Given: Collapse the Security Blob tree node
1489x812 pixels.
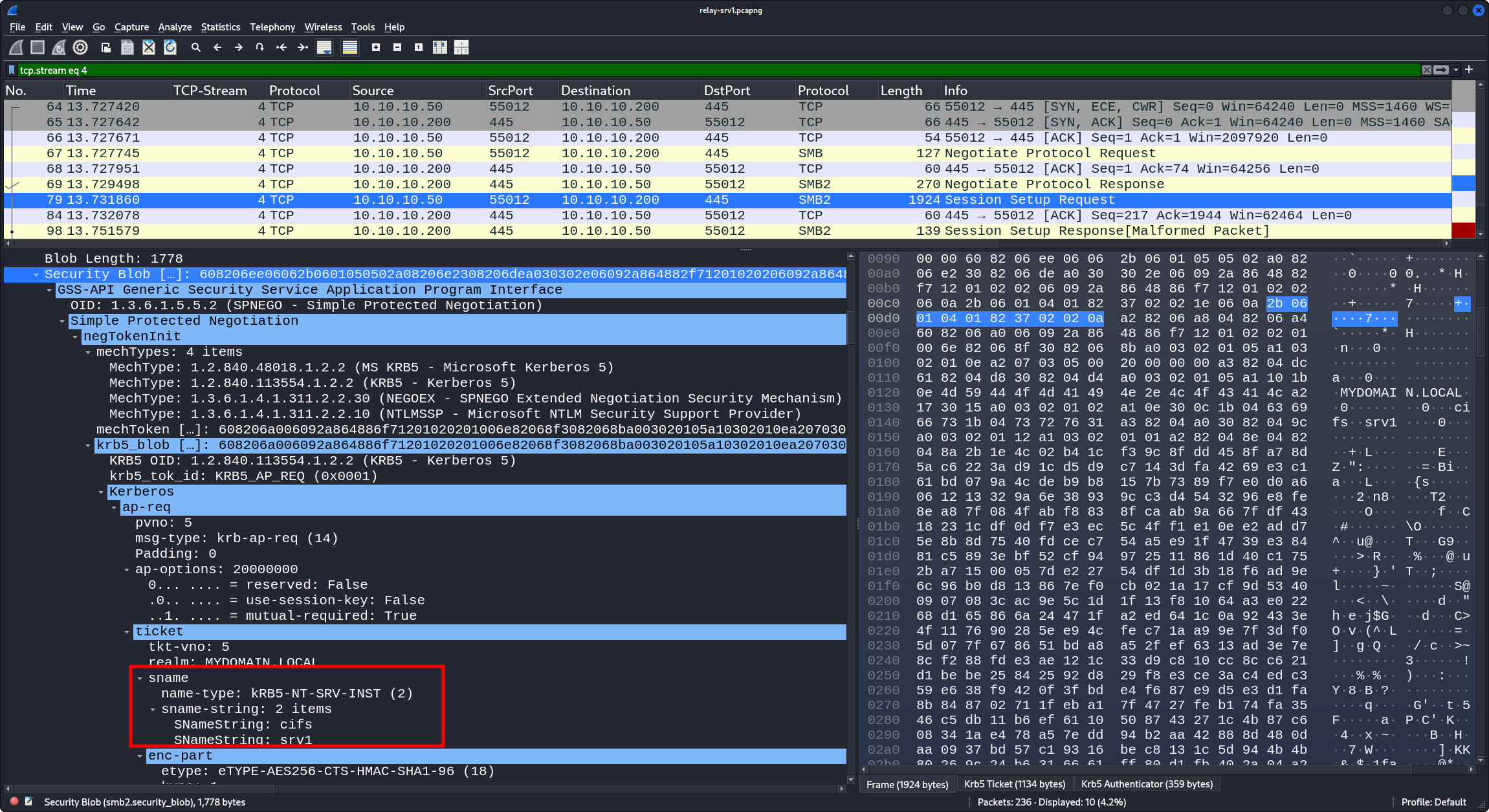Looking at the screenshot, I should click(36, 274).
